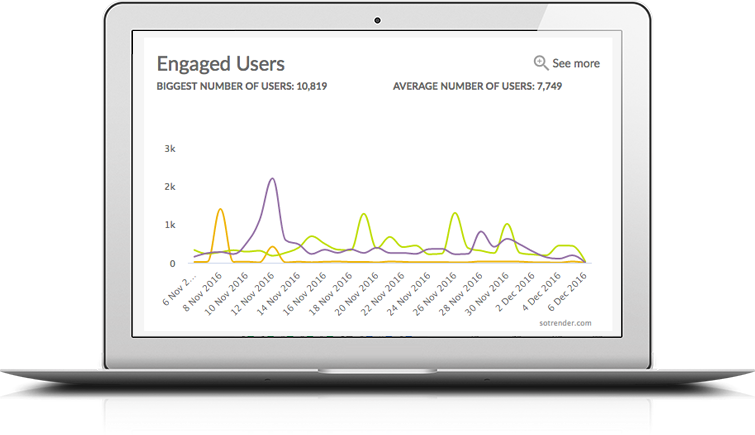Click the laptop webcam above the screen
The image size is (755, 435).
[378, 20]
